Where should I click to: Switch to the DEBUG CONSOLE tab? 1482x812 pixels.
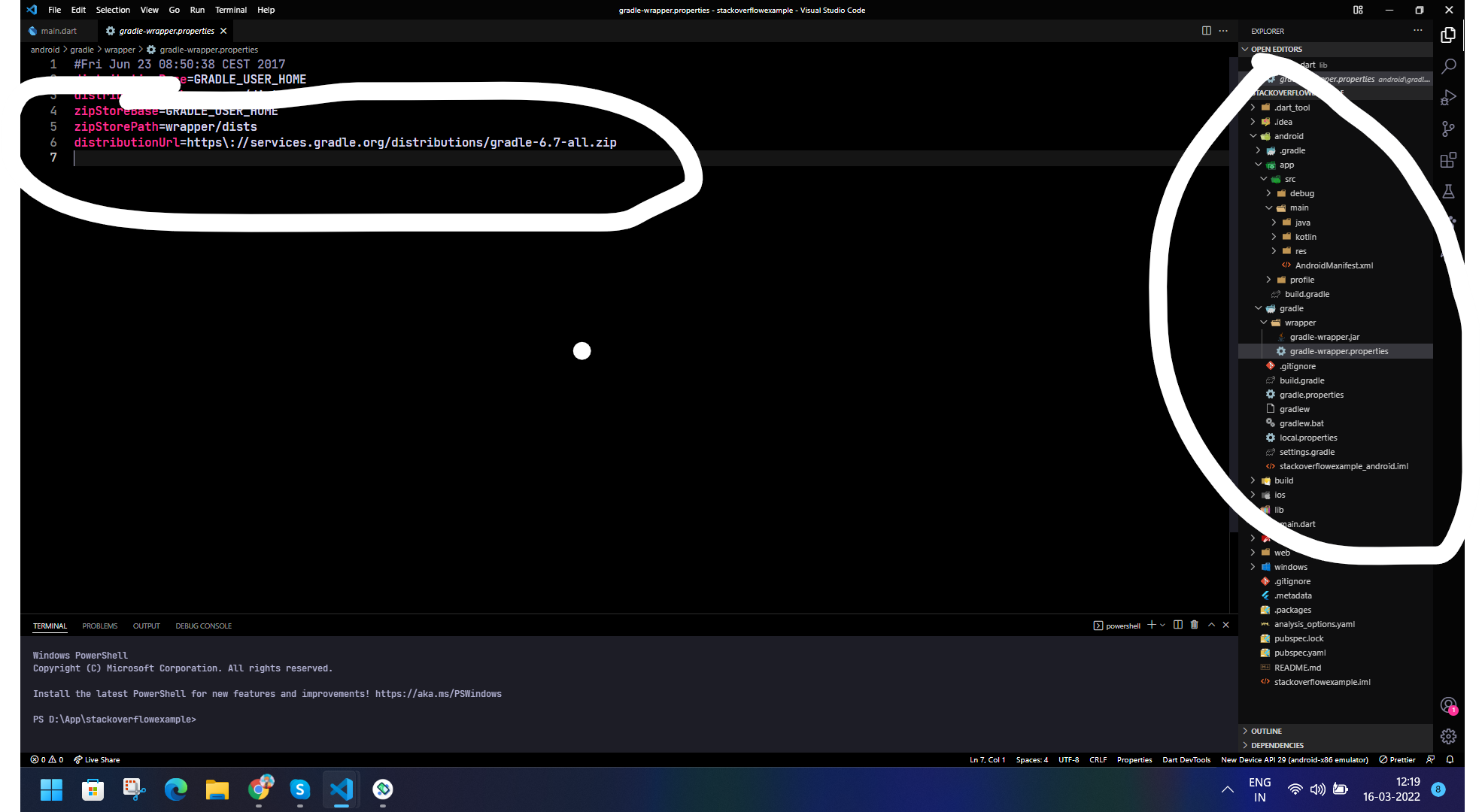204,626
